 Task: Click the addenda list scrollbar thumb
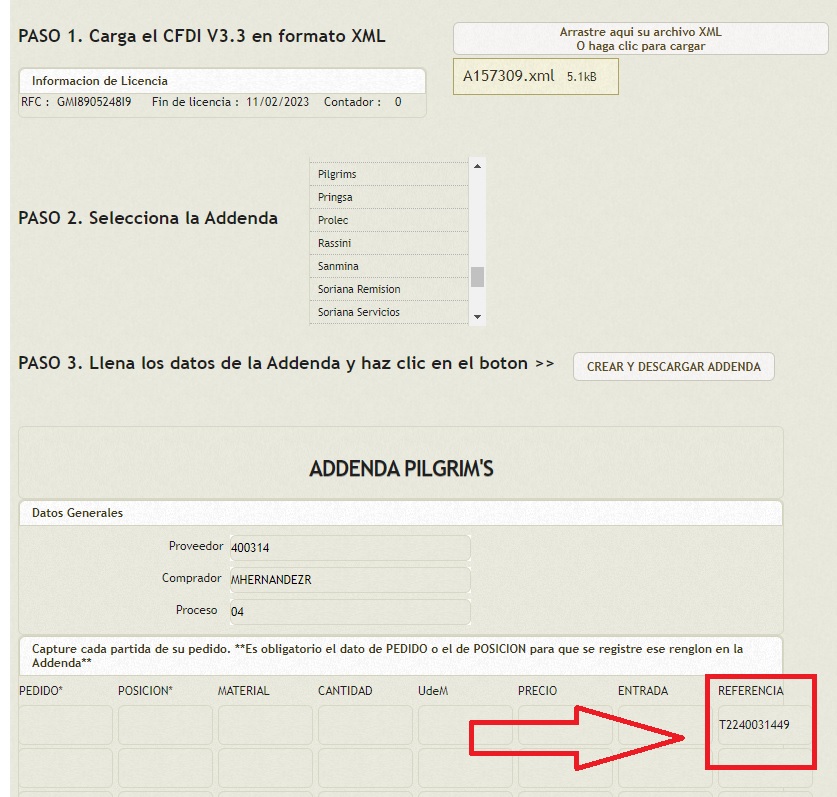pos(477,277)
